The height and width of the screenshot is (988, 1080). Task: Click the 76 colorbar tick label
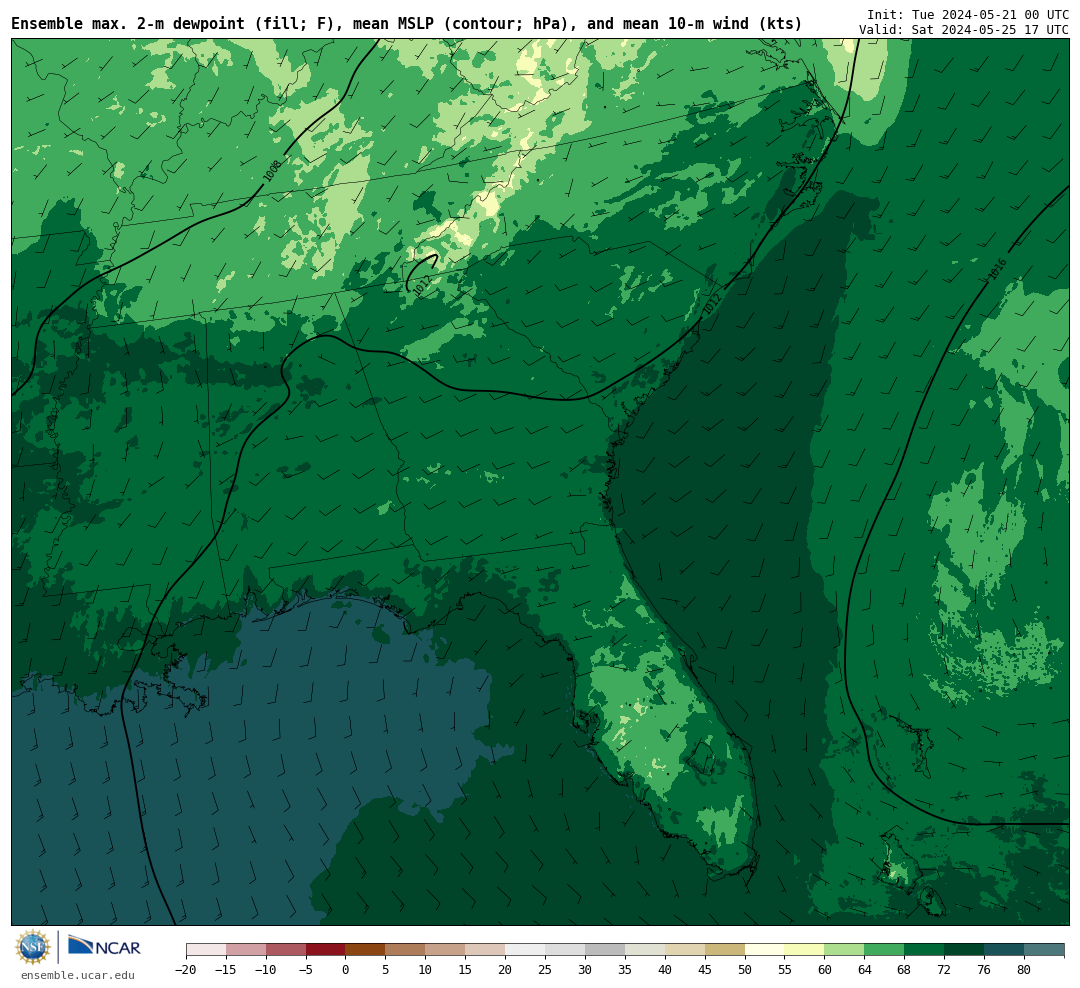985,969
